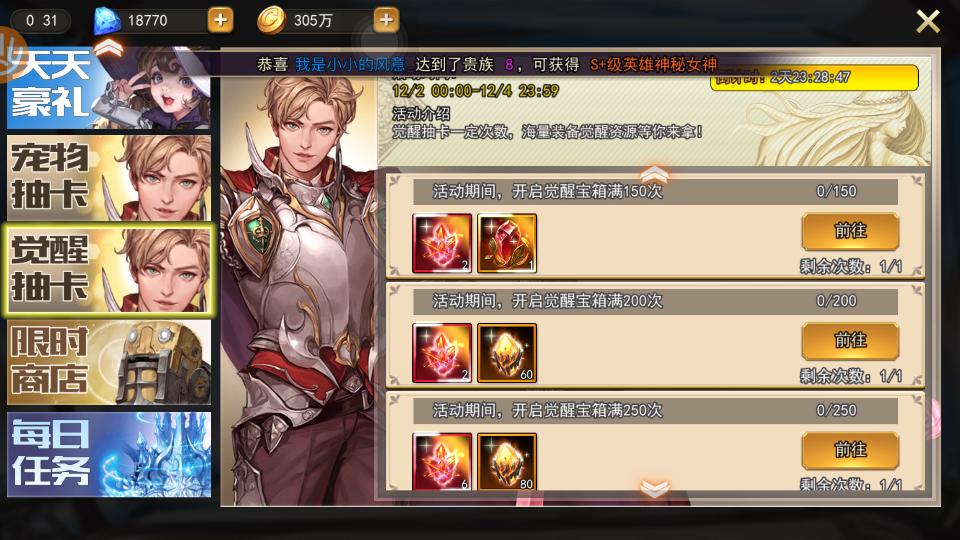960x540 pixels.
Task: Open the 天天豪礼 banner tab
Action: 109,87
